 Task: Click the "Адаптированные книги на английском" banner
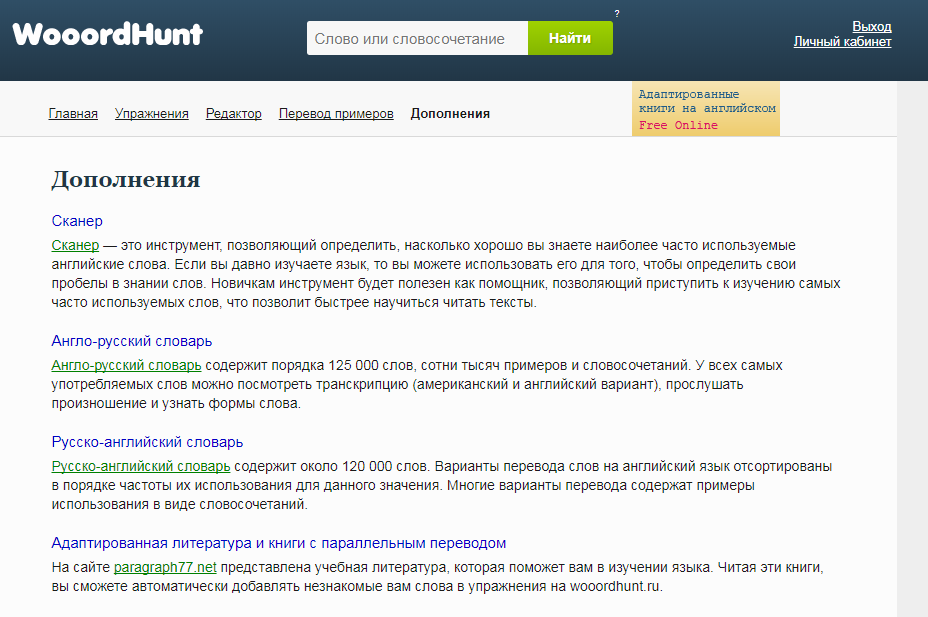pyautogui.click(x=705, y=100)
